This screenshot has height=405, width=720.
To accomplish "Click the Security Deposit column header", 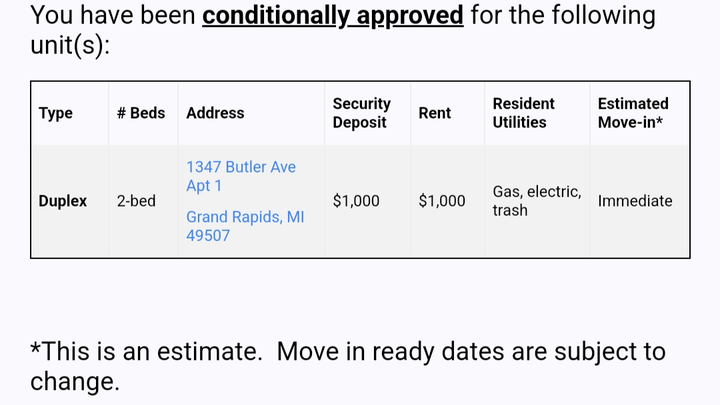I will (x=361, y=113).
